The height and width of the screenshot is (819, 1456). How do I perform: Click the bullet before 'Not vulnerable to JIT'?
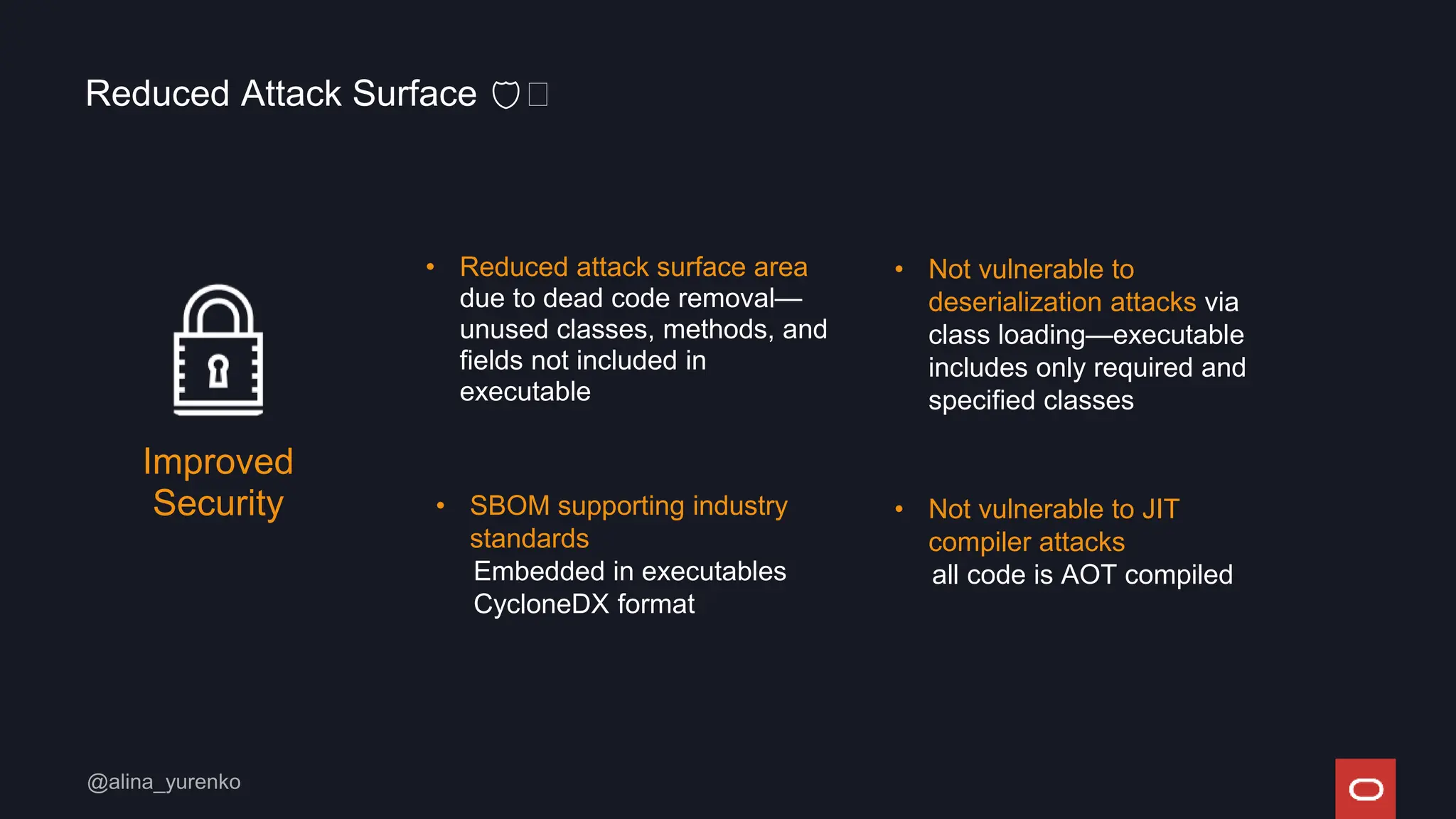coord(899,509)
